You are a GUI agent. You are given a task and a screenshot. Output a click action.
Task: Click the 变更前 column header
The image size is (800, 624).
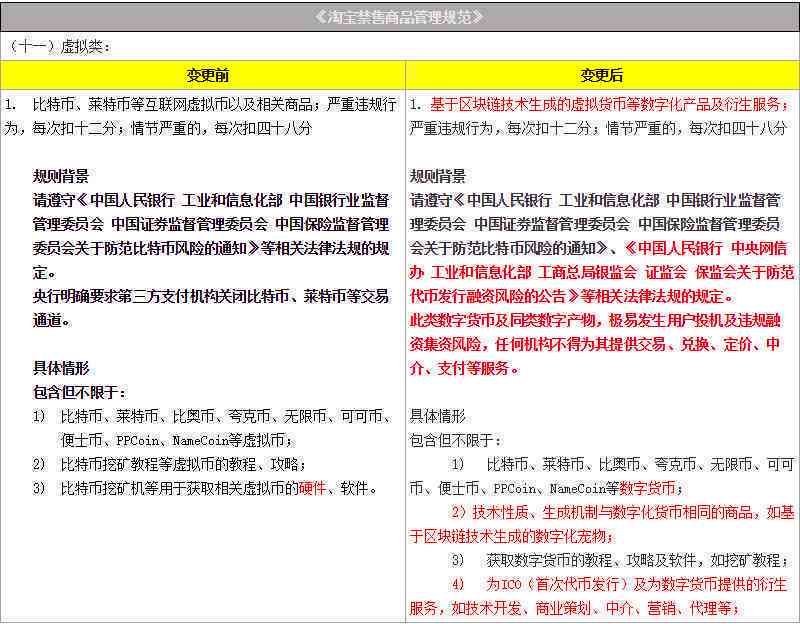click(x=207, y=75)
